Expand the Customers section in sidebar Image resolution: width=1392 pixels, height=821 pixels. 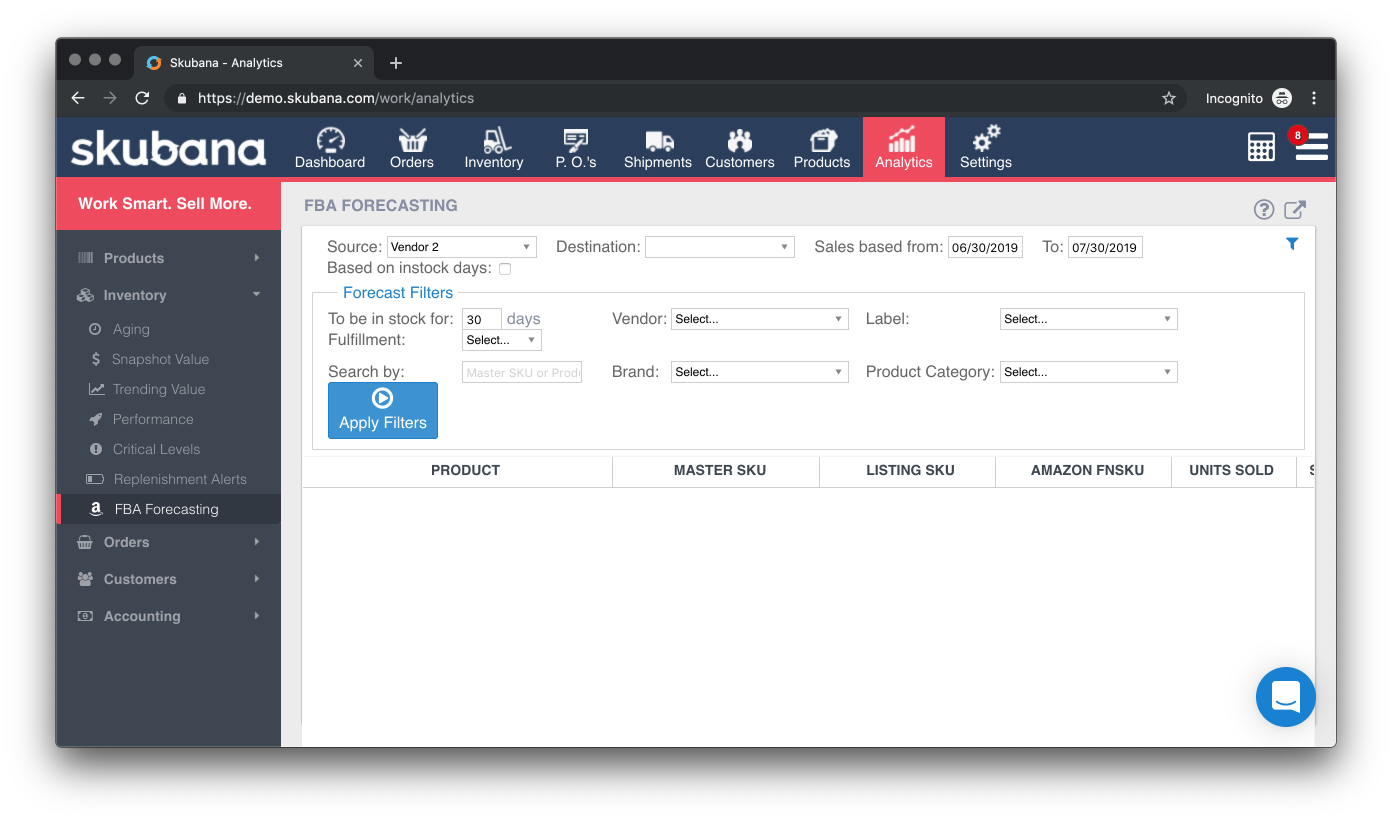pos(168,579)
